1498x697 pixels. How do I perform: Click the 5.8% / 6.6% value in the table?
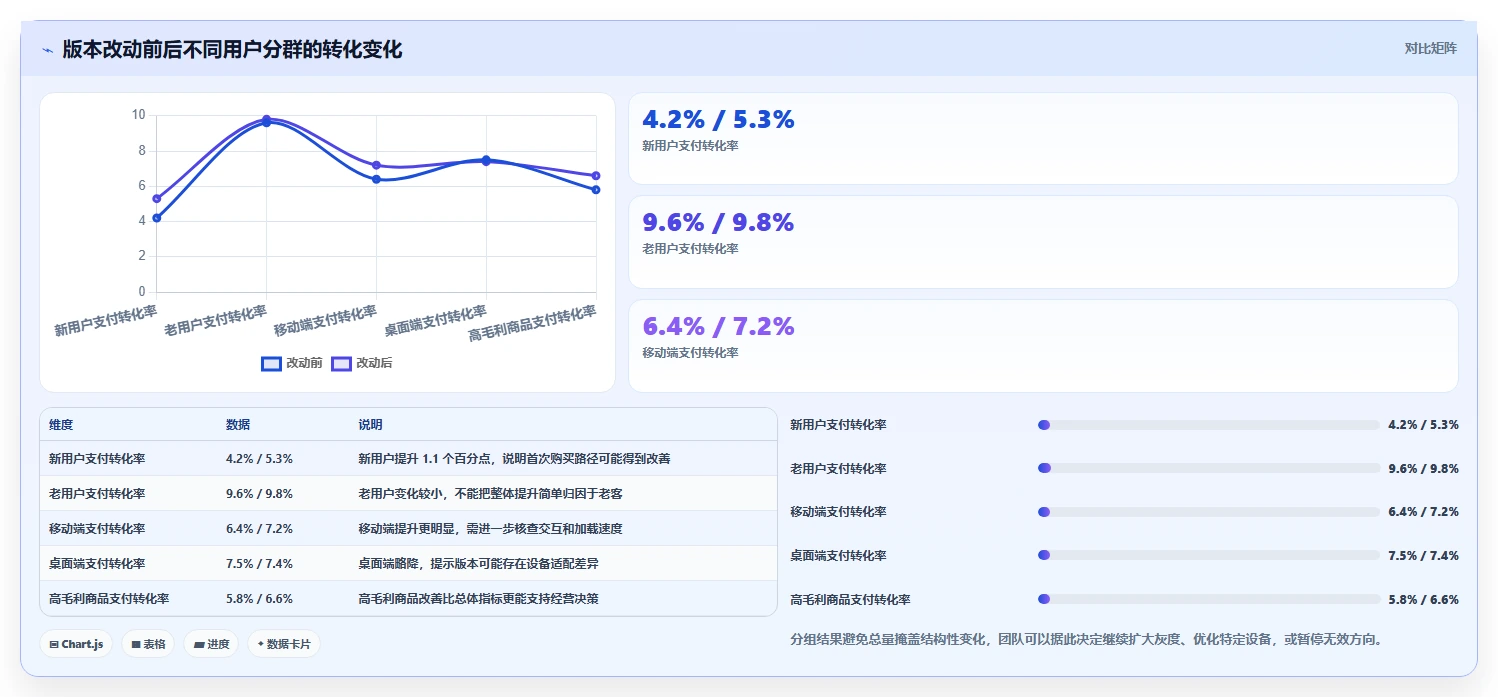259,599
